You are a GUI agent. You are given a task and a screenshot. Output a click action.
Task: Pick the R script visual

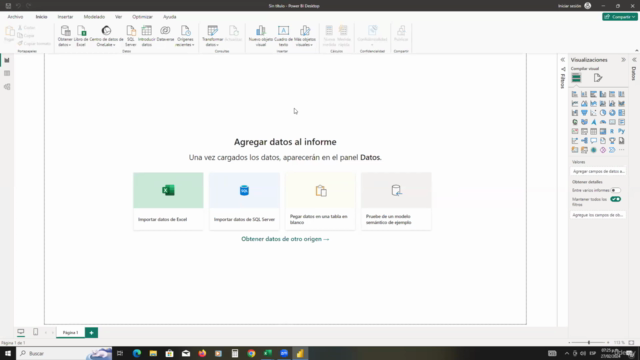point(612,131)
